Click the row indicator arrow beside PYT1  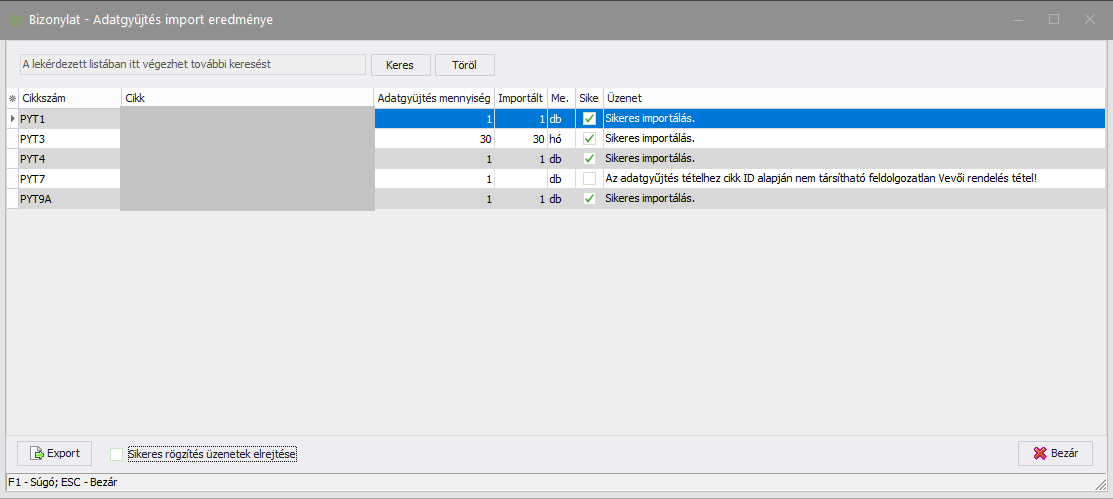coord(12,119)
